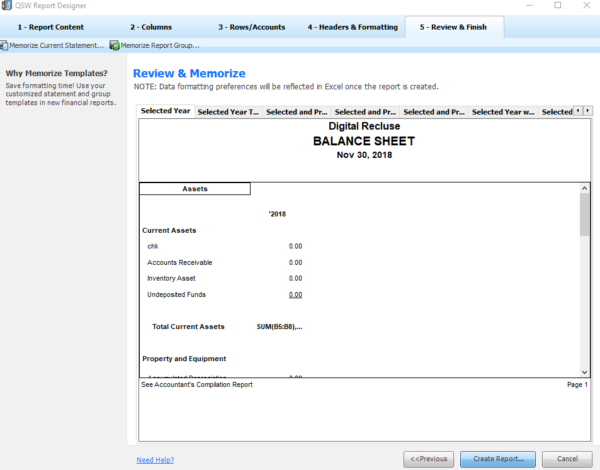Click the Create Report button

[x=498, y=459]
